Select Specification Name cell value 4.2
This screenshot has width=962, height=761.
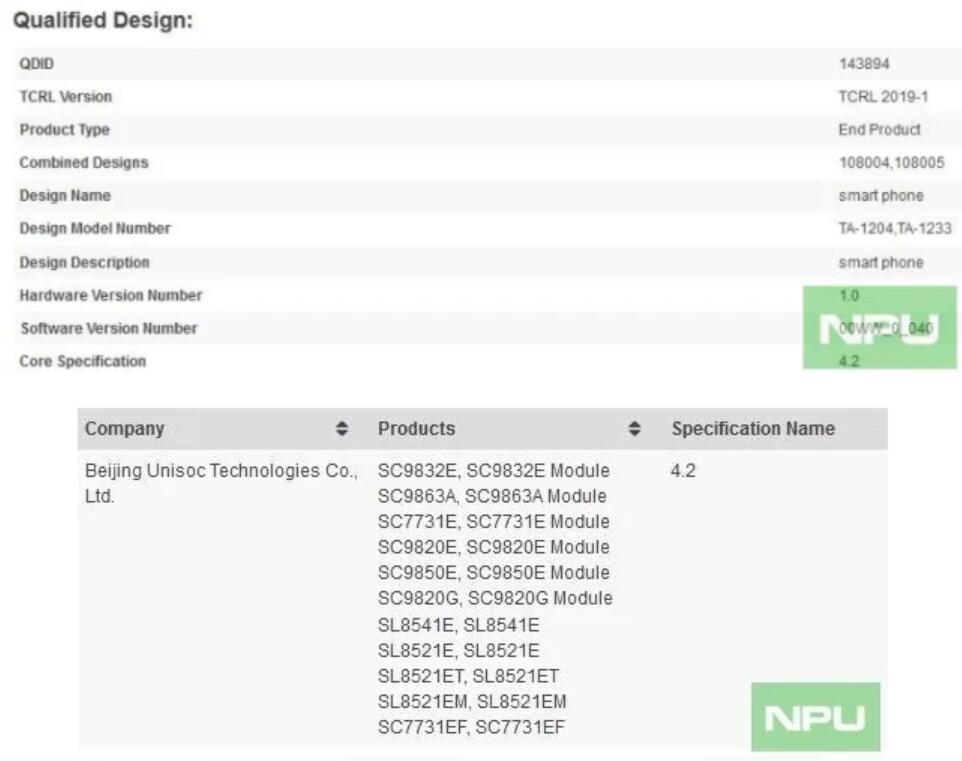683,471
